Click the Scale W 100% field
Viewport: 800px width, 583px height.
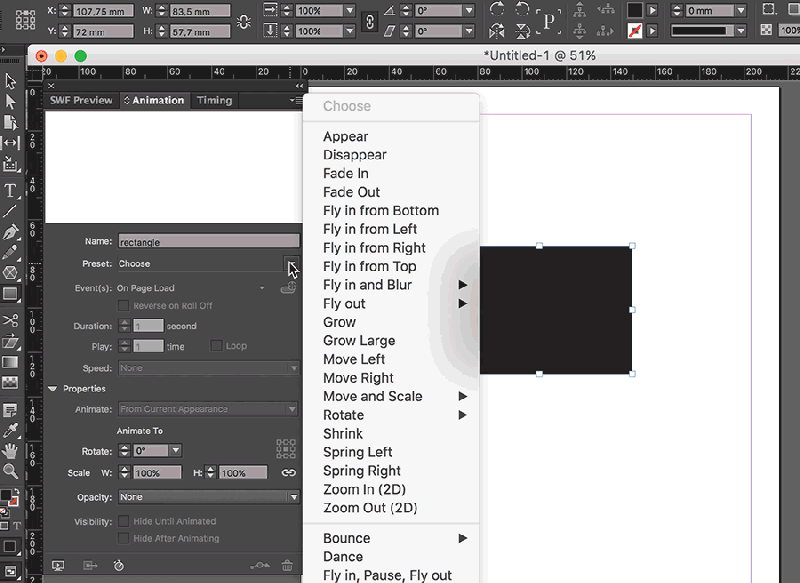(157, 473)
